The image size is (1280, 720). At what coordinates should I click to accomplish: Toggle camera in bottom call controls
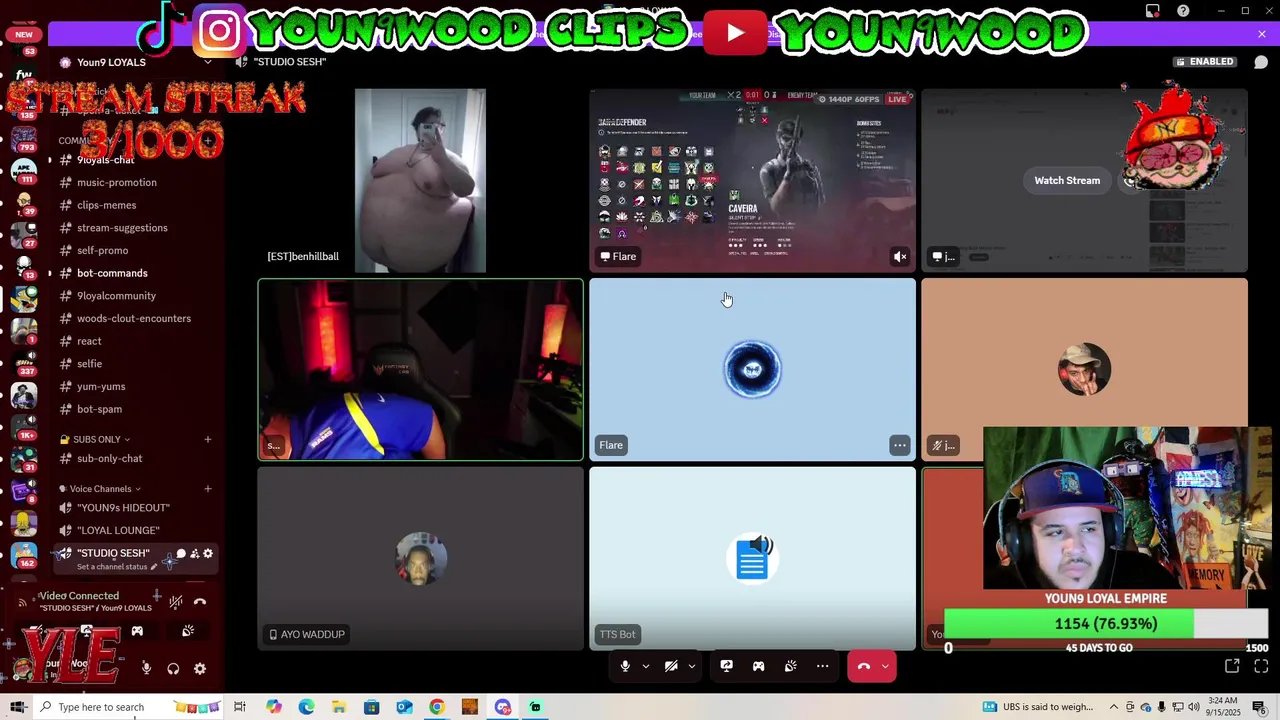(671, 666)
